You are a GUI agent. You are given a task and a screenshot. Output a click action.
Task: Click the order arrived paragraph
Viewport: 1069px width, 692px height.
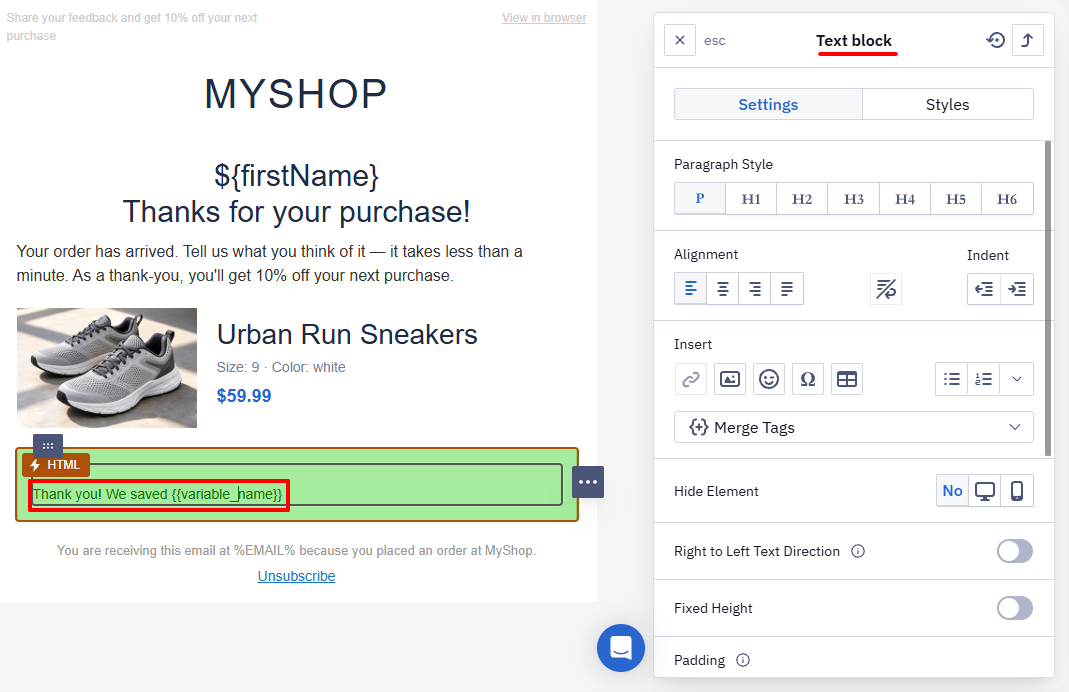point(269,263)
